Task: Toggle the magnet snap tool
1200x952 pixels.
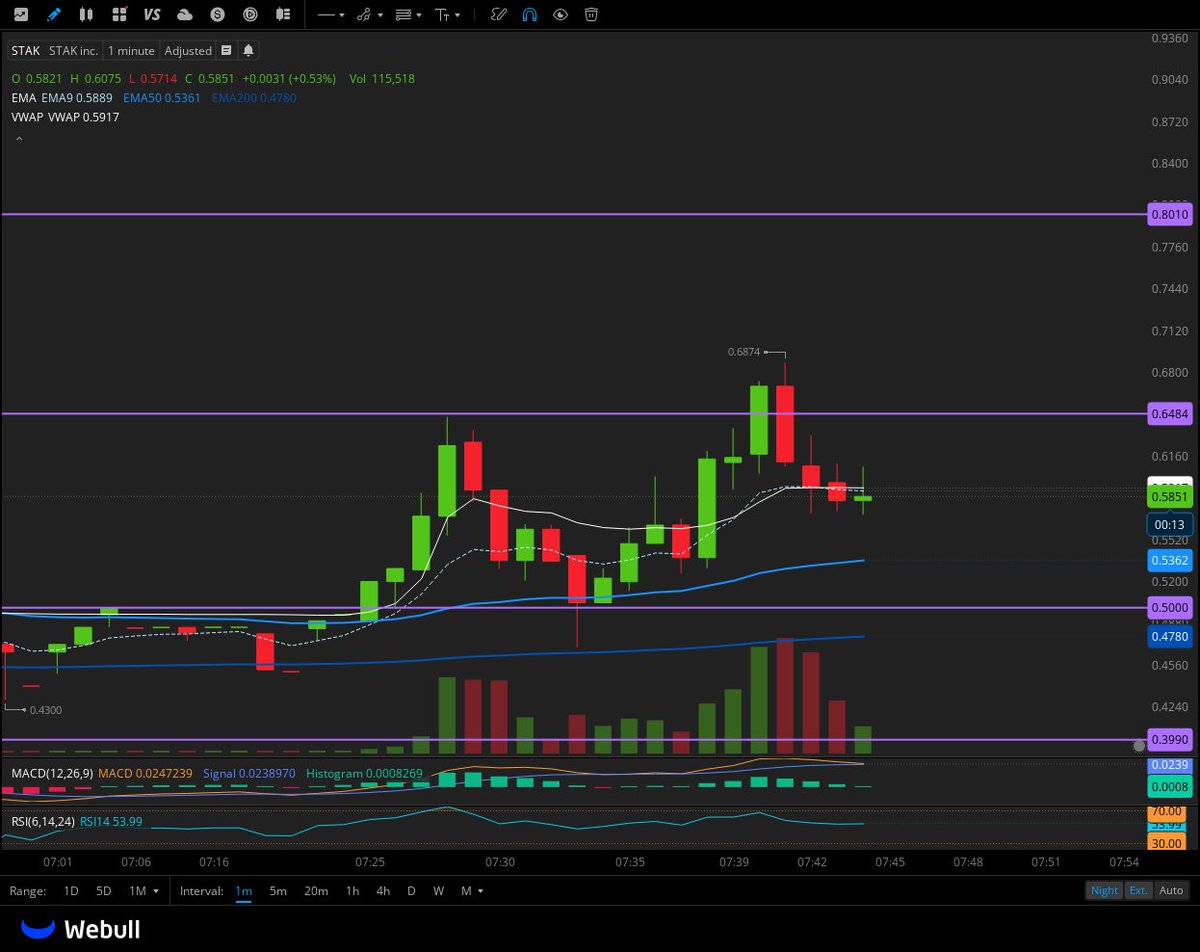Action: coord(530,14)
